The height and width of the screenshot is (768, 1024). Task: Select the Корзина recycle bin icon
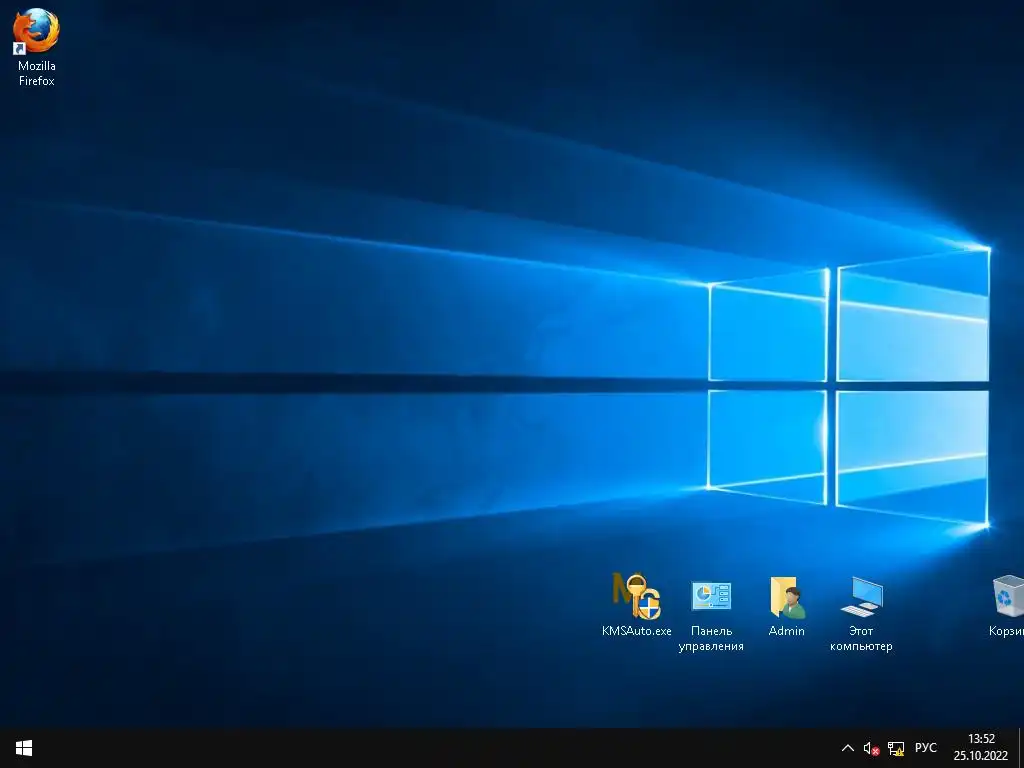(x=1007, y=605)
